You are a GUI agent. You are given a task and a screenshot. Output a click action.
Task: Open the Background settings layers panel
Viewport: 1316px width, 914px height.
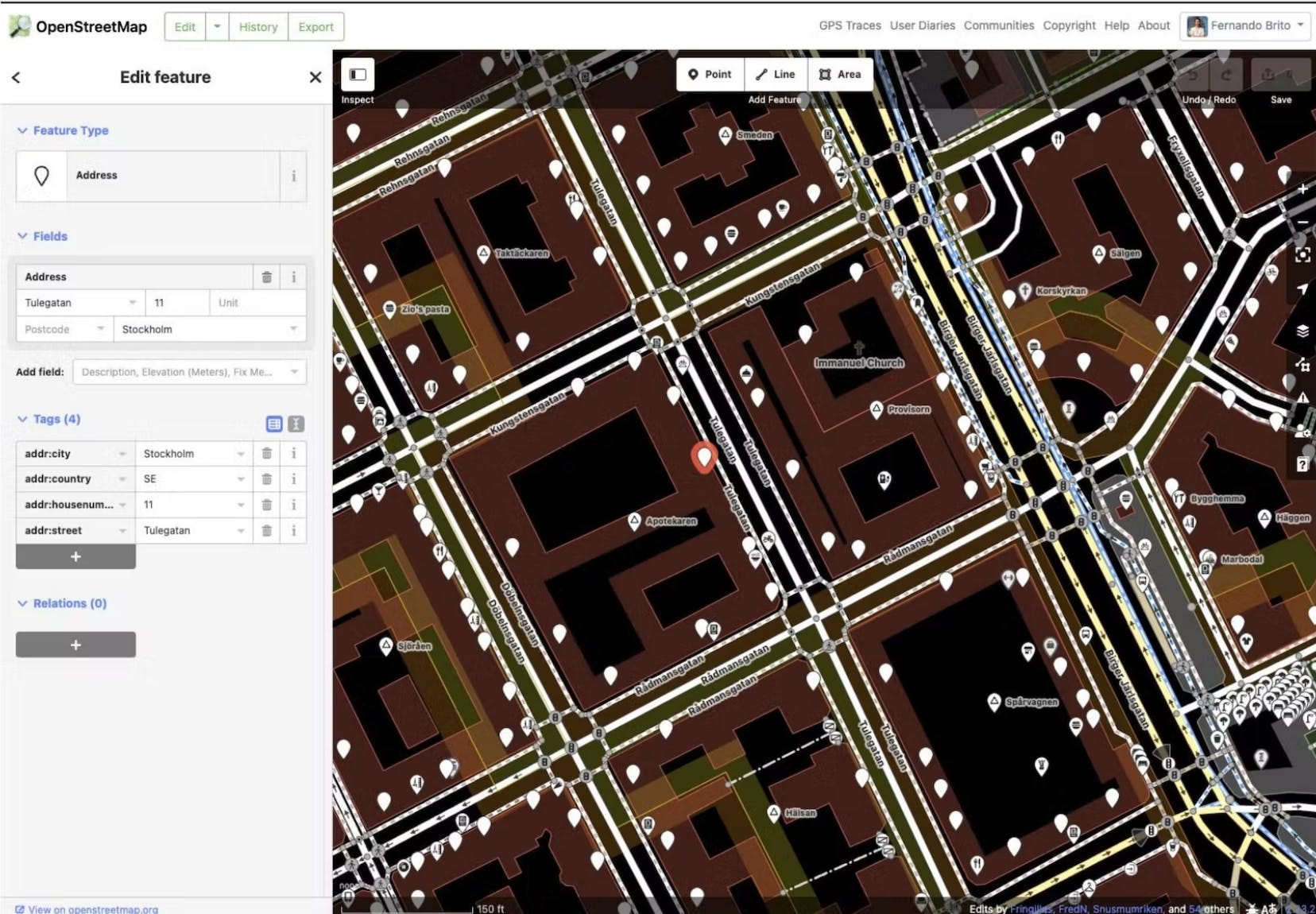tap(1303, 332)
